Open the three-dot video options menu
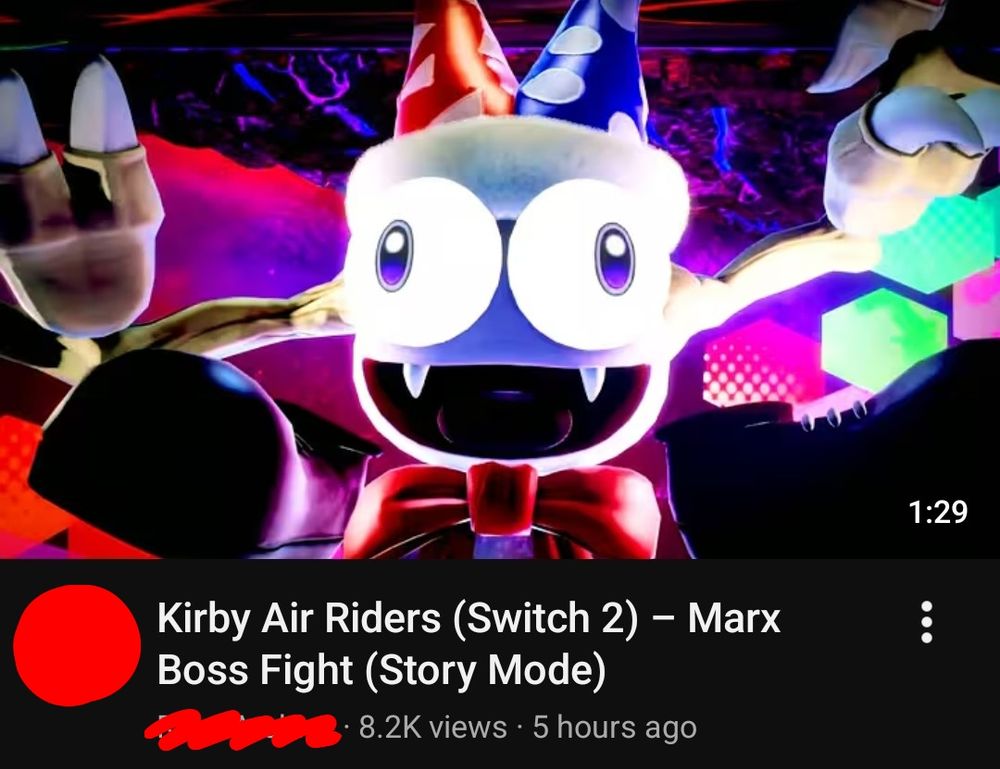The height and width of the screenshot is (769, 1000). pos(927,622)
